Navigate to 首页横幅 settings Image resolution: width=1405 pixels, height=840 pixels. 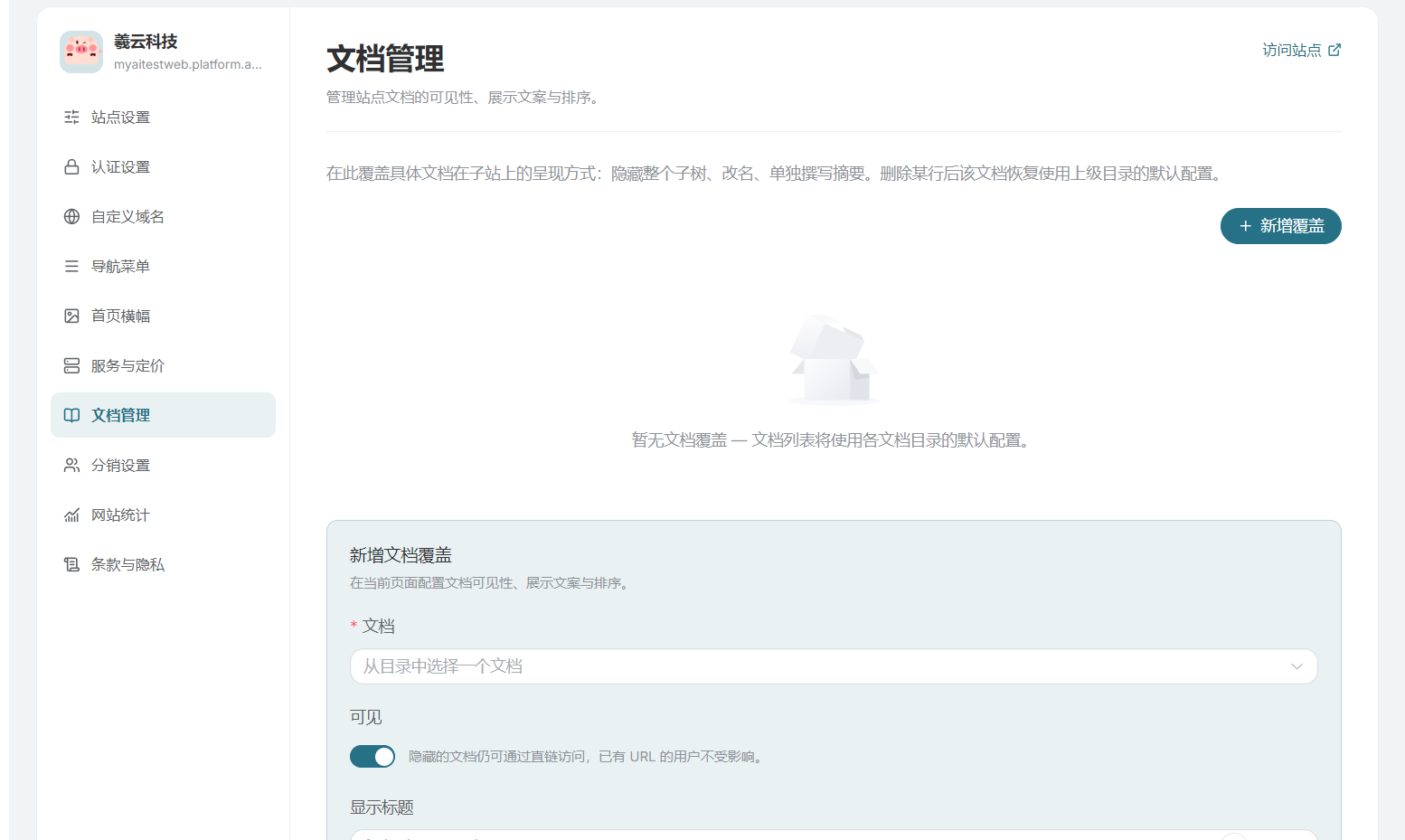click(x=163, y=316)
